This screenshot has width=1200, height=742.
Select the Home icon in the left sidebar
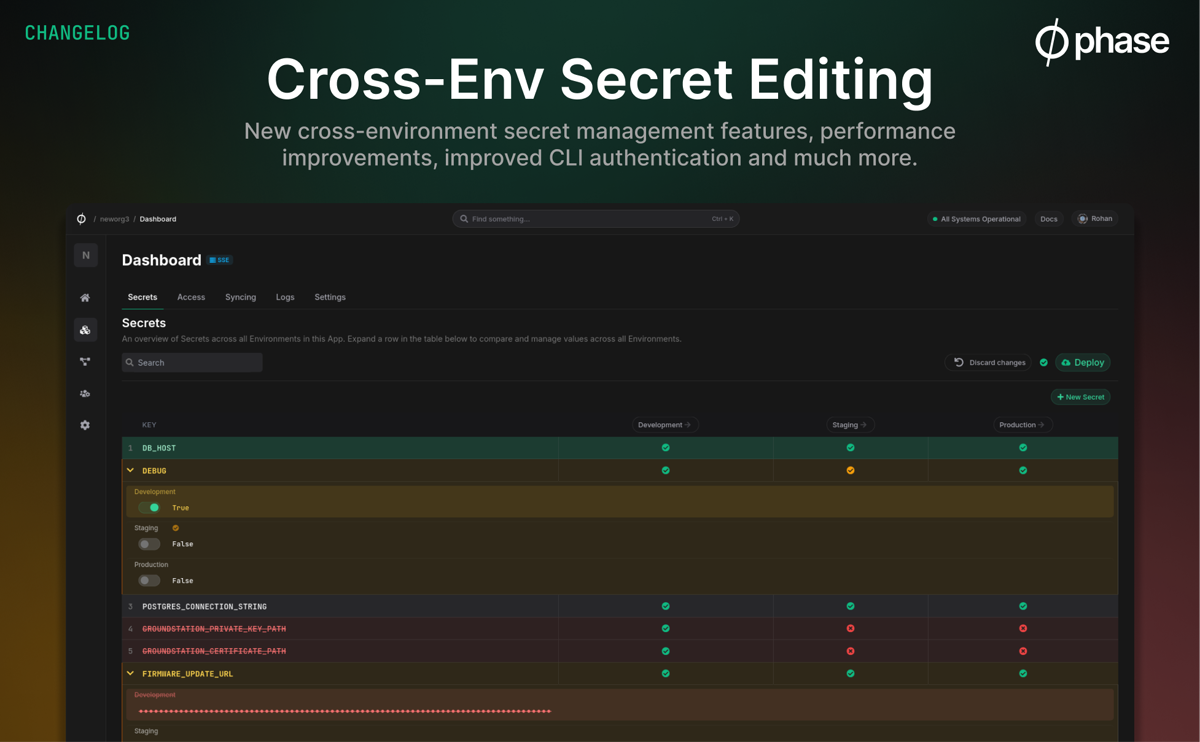tap(85, 297)
